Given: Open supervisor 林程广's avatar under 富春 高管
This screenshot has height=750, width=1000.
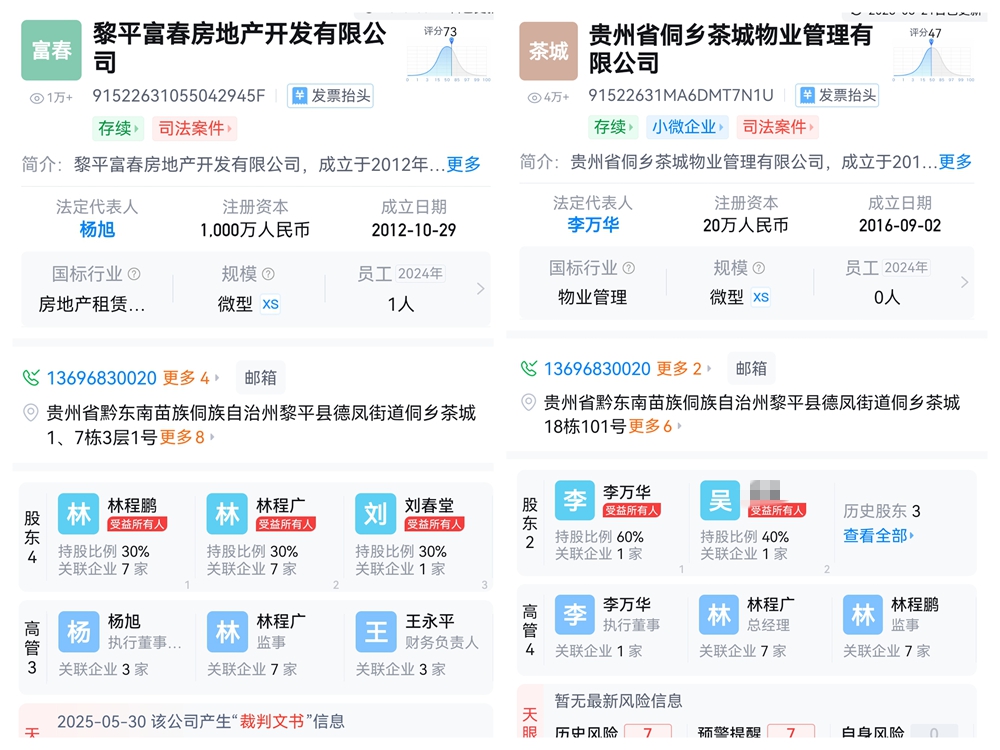Looking at the screenshot, I should (x=227, y=632).
